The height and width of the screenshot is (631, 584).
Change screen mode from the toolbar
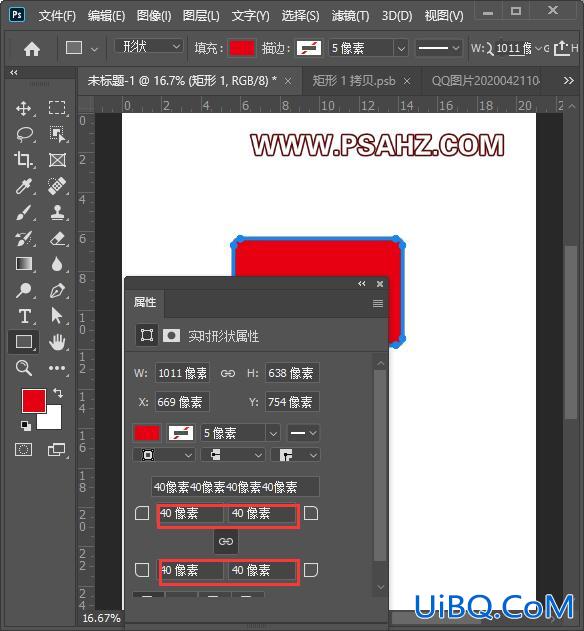click(56, 449)
